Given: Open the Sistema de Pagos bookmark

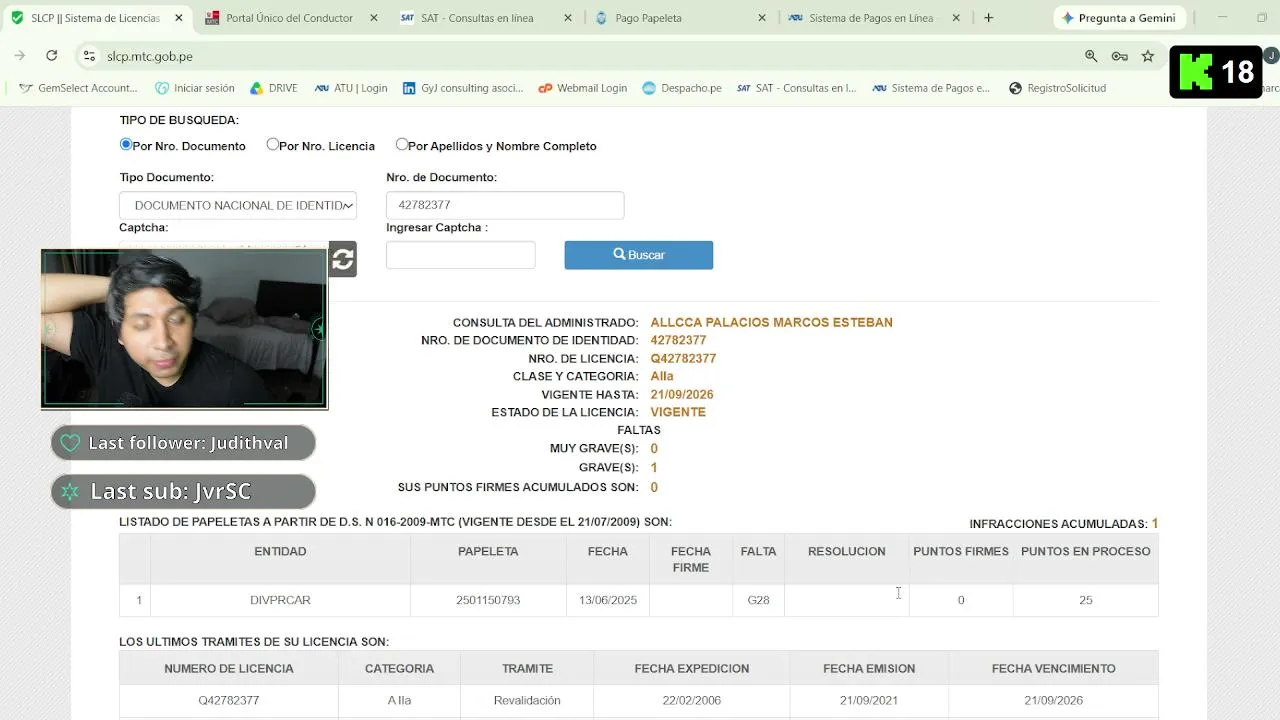Looking at the screenshot, I should [931, 88].
